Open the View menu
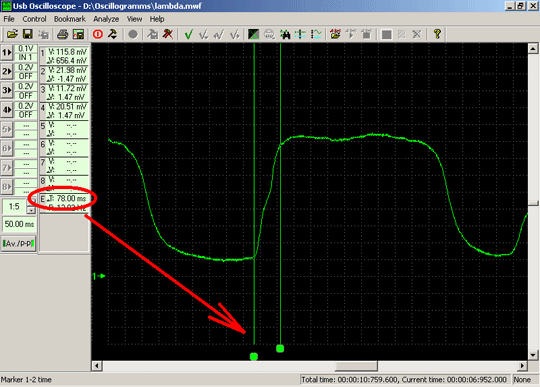The height and width of the screenshot is (387, 540). point(134,19)
